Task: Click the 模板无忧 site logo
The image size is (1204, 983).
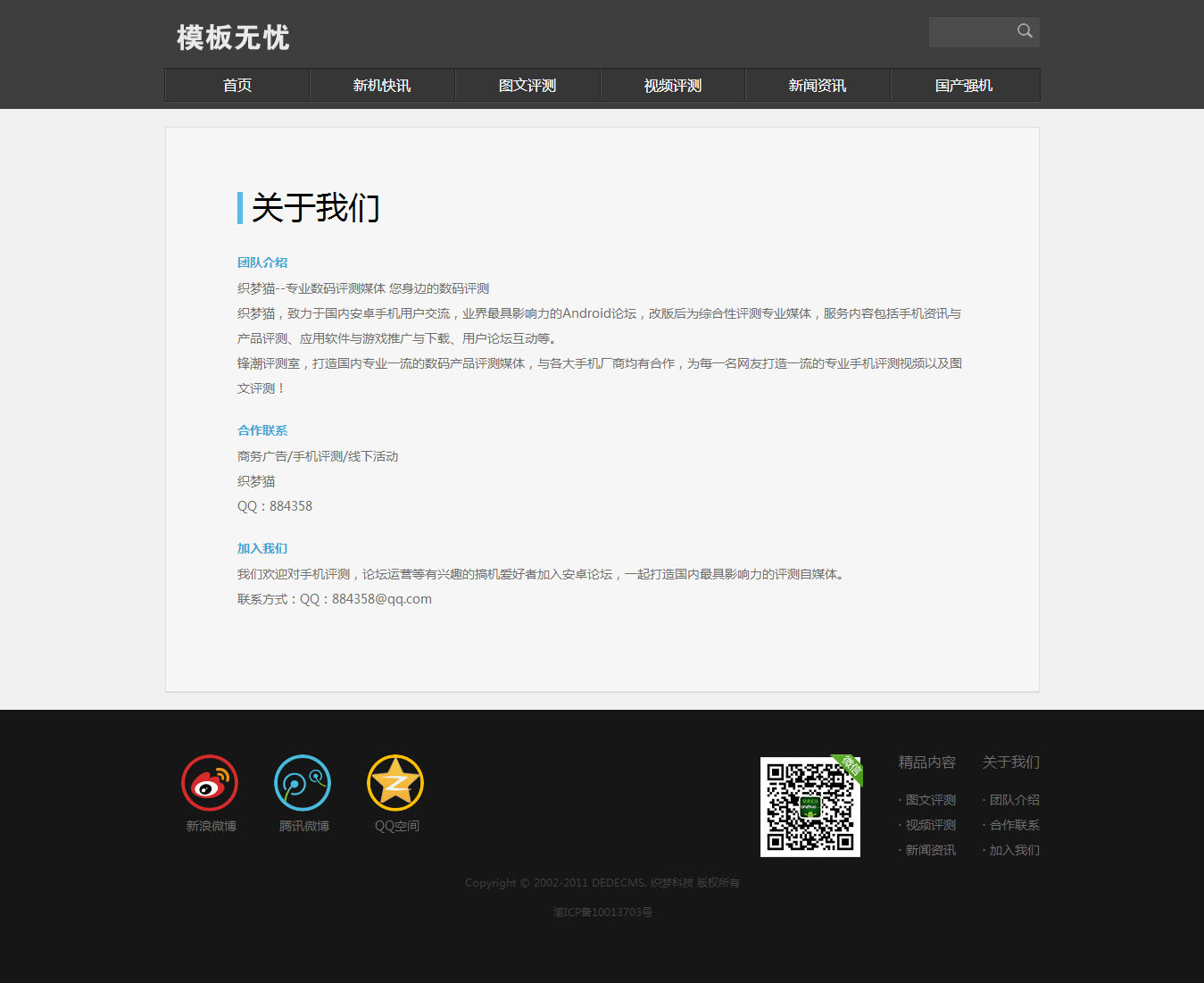Action: pyautogui.click(x=233, y=37)
